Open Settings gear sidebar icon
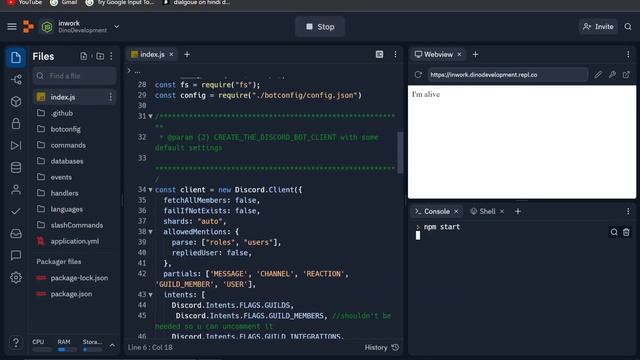The width and height of the screenshot is (640, 360). (x=16, y=278)
